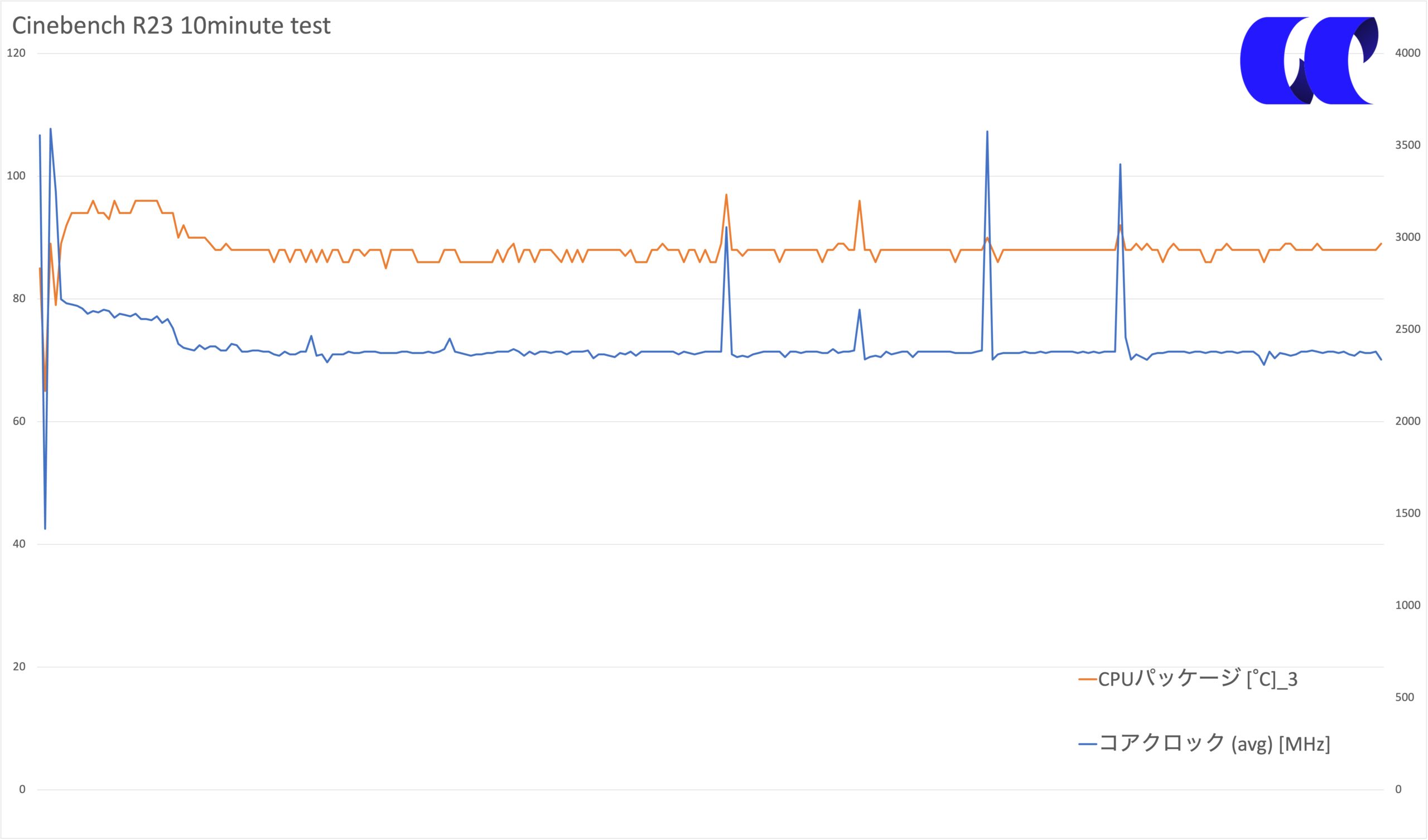The width and height of the screenshot is (1428, 840).
Task: Click the right axis label 500
Action: coord(1404,697)
